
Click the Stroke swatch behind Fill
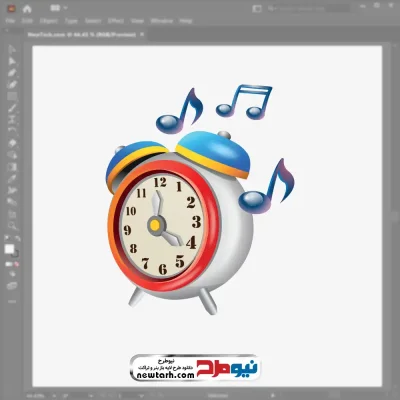coord(15,254)
